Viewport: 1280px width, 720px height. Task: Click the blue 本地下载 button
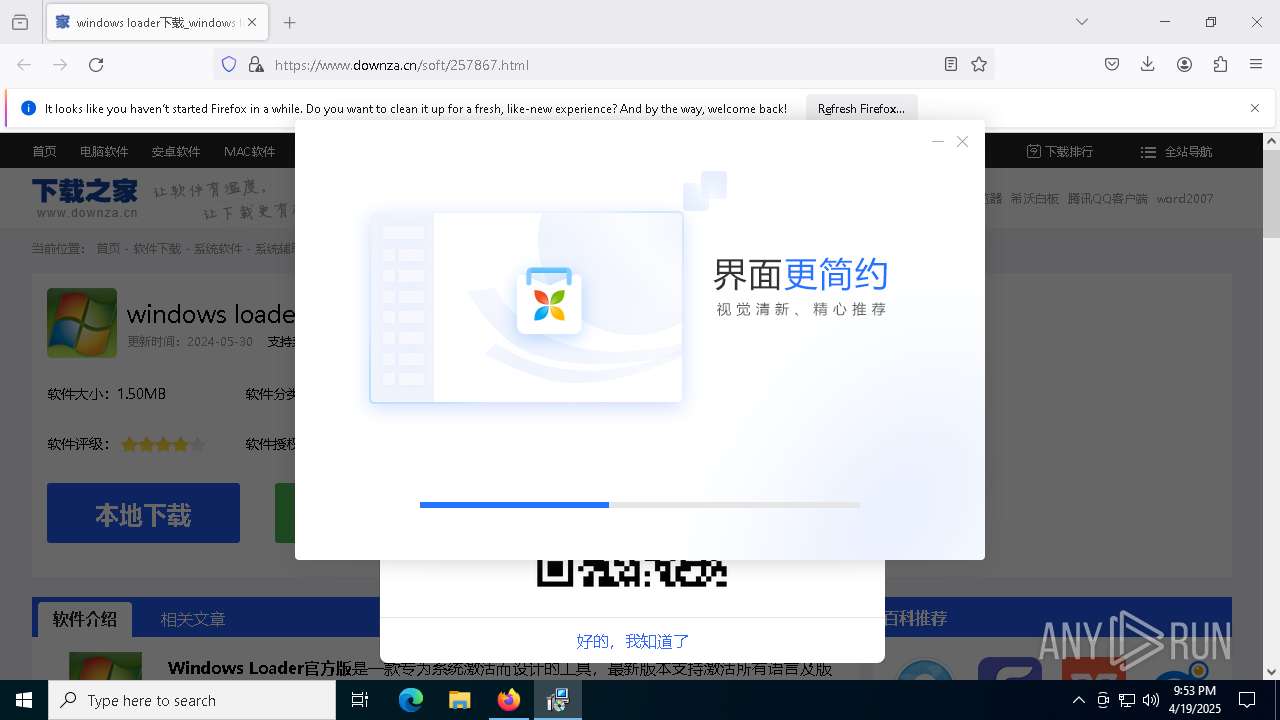click(x=143, y=513)
